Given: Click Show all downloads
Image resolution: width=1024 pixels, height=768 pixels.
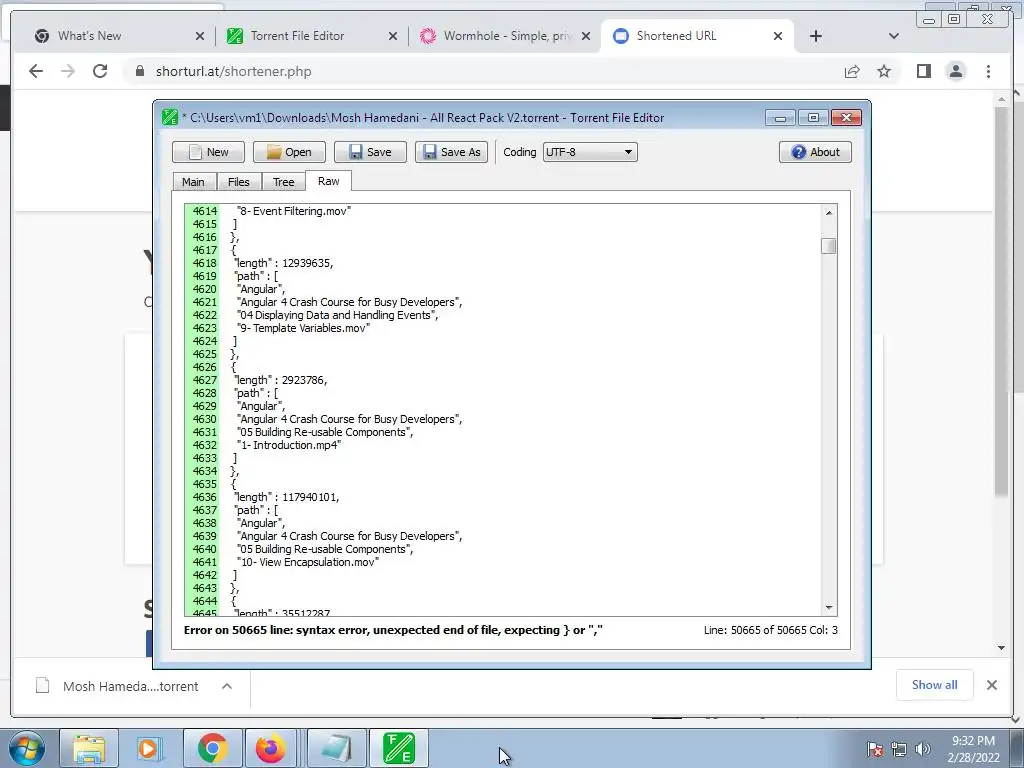Looking at the screenshot, I should [935, 685].
